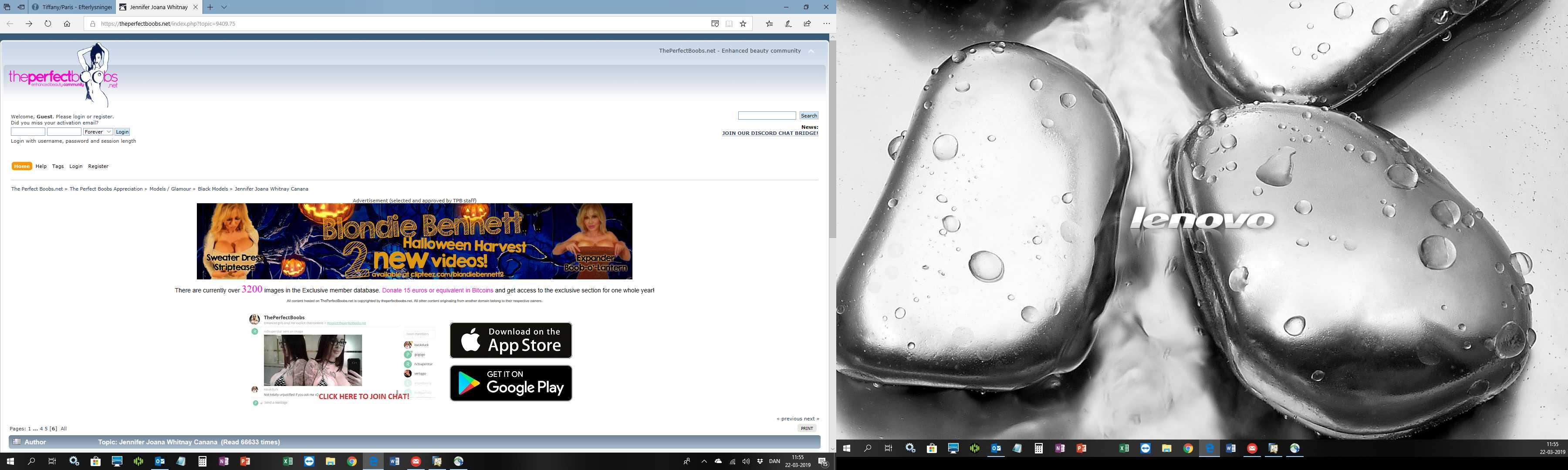The width and height of the screenshot is (1568, 470).
Task: Click the password input field
Action: (x=64, y=132)
